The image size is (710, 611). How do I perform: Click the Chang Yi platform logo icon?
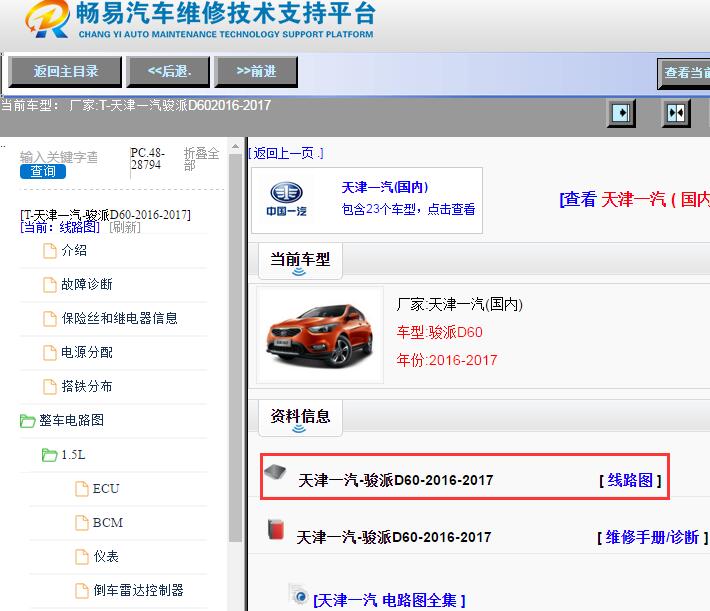click(48, 19)
